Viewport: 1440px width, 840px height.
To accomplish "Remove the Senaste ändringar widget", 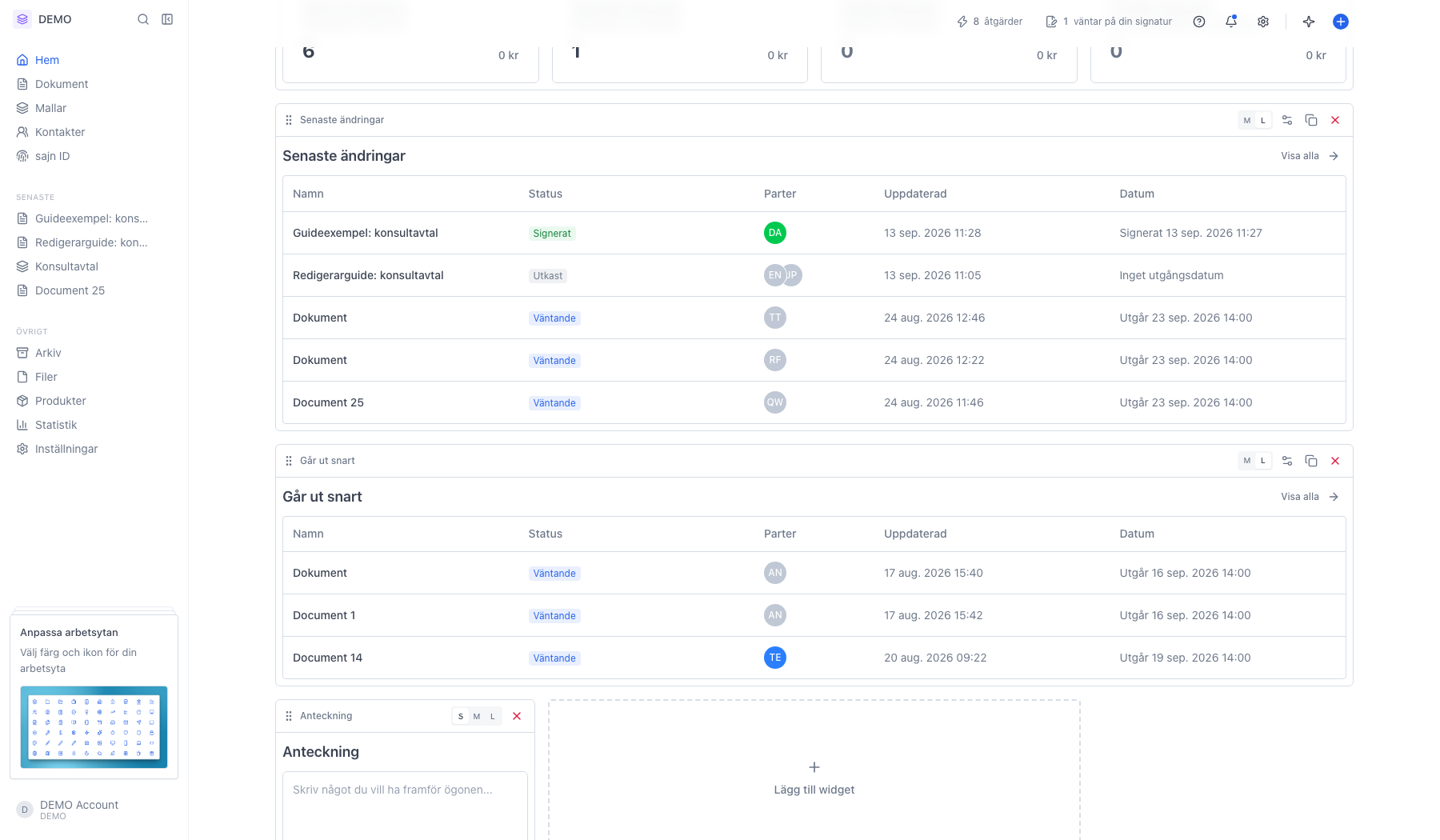I will pyautogui.click(x=1335, y=120).
